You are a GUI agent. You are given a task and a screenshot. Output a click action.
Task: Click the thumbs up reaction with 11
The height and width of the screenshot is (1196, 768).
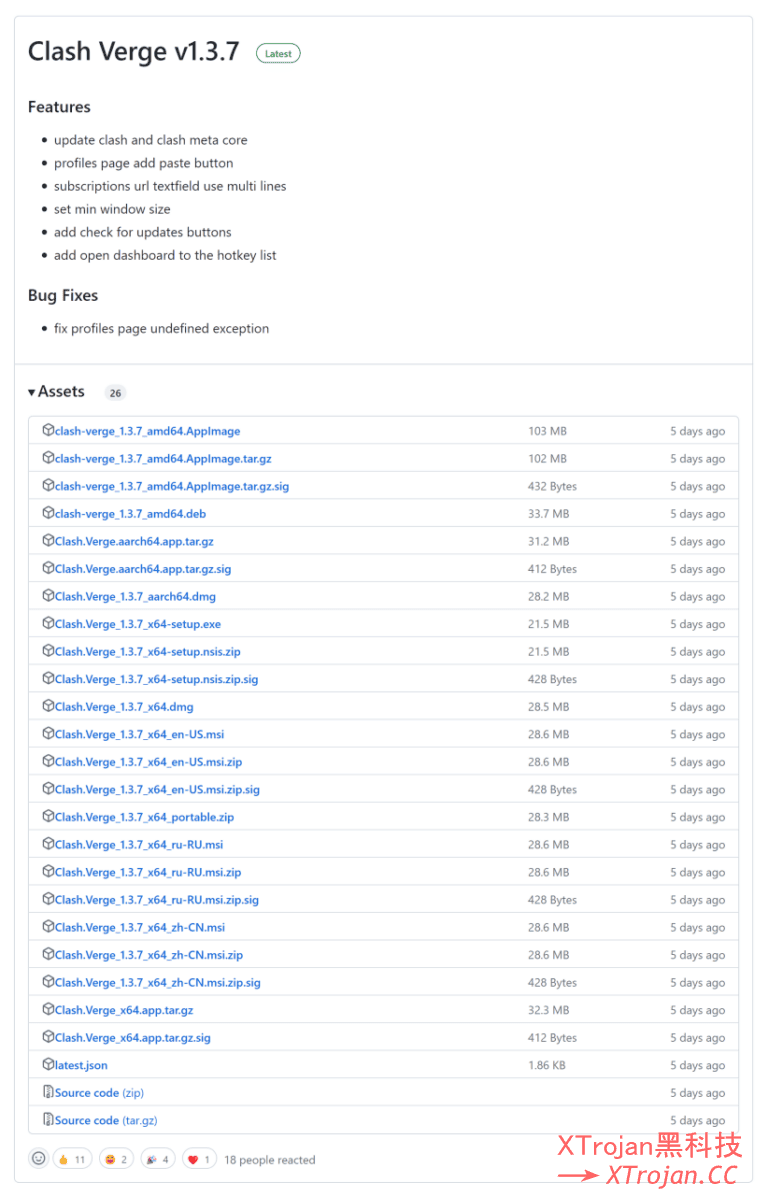pyautogui.click(x=71, y=1160)
